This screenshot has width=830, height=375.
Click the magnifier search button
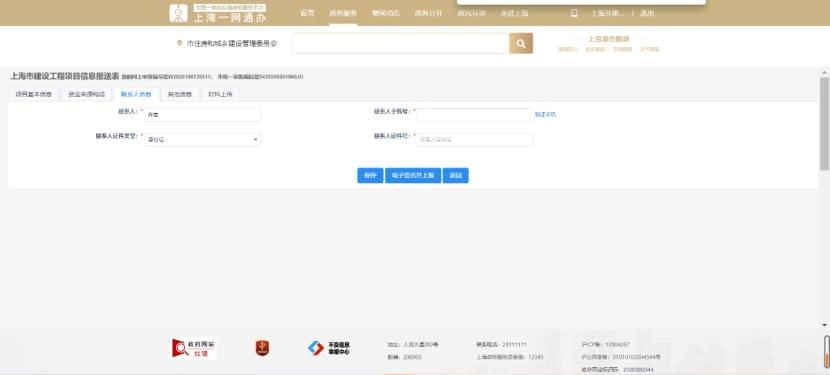click(521, 43)
